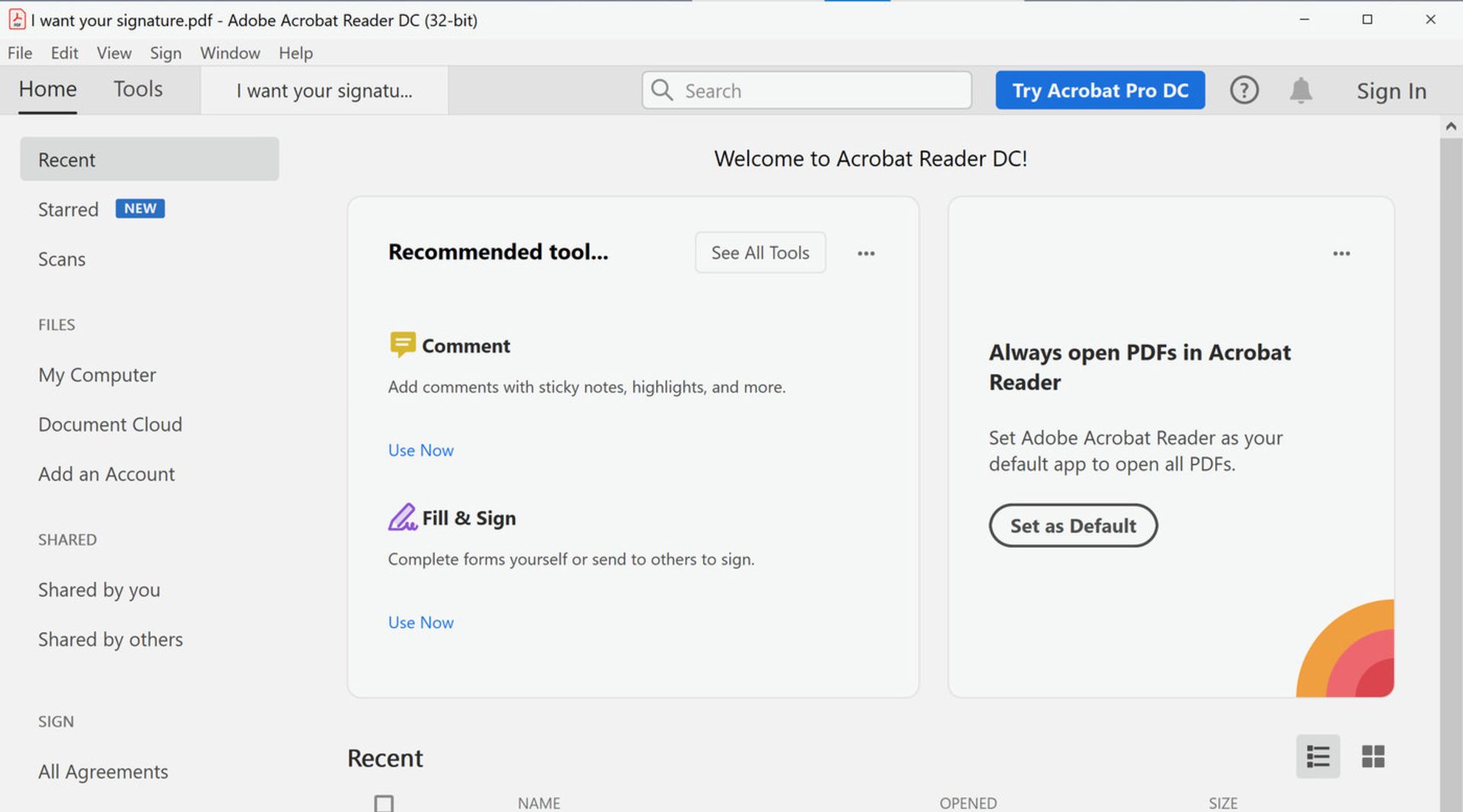Click See All Tools button

pyautogui.click(x=760, y=252)
